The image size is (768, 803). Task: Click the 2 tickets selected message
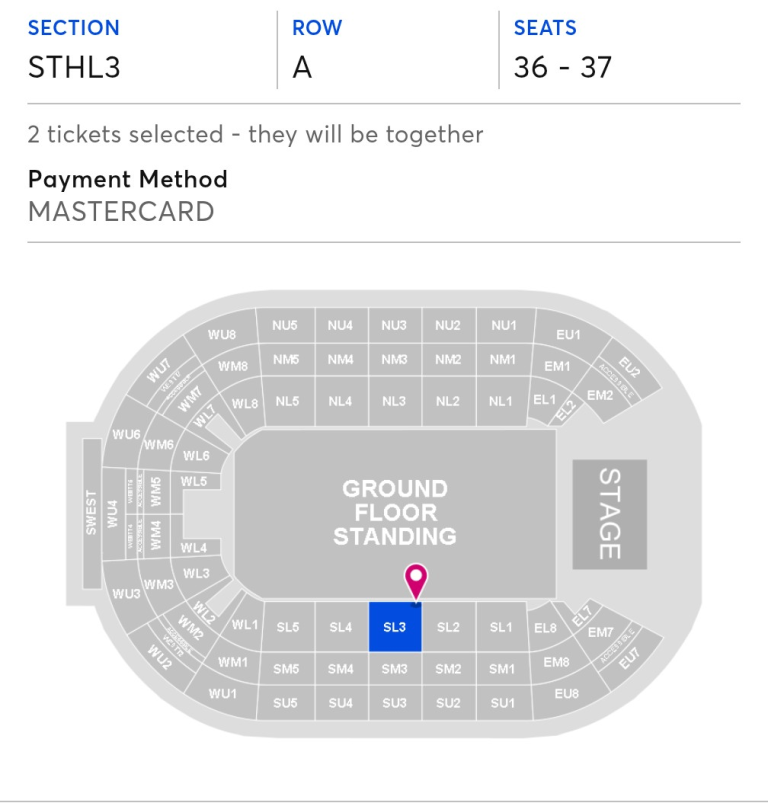pyautogui.click(x=256, y=135)
